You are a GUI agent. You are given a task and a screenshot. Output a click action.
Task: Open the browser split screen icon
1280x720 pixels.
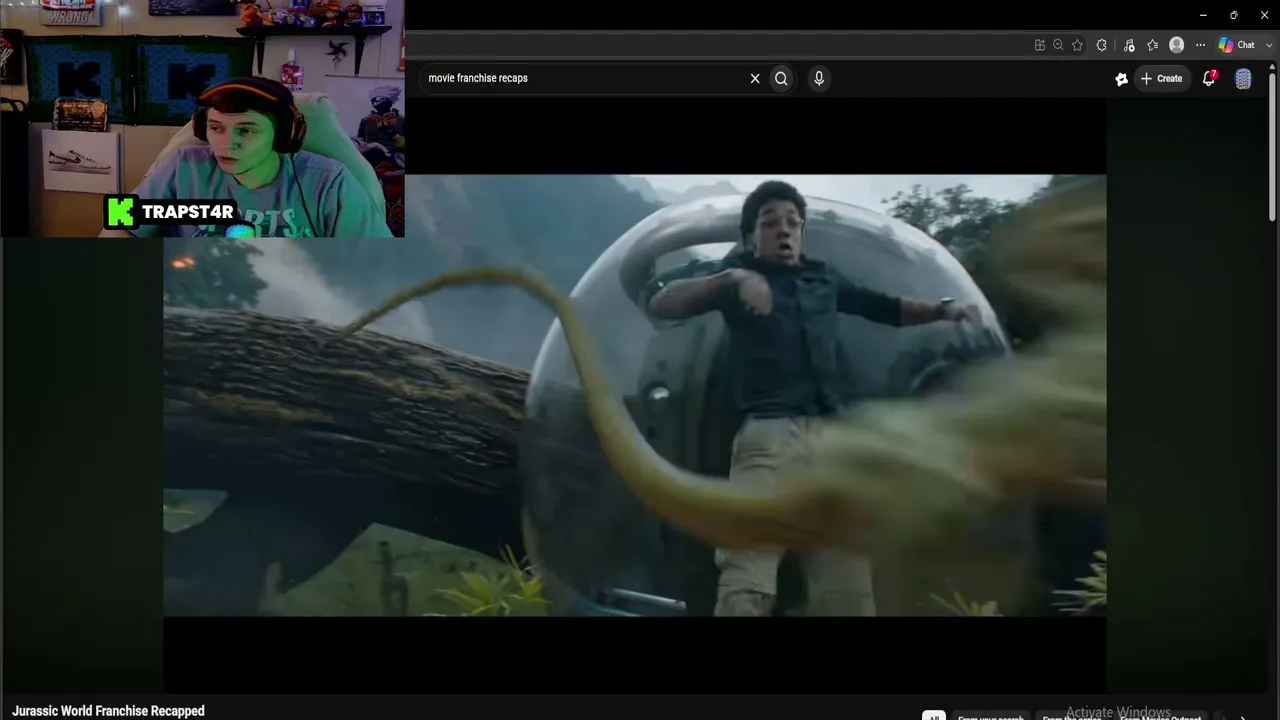pyautogui.click(x=1040, y=45)
